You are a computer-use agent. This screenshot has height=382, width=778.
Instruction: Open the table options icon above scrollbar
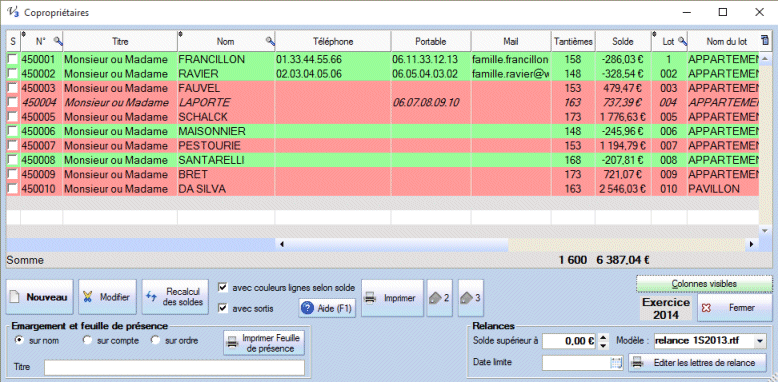(x=765, y=41)
